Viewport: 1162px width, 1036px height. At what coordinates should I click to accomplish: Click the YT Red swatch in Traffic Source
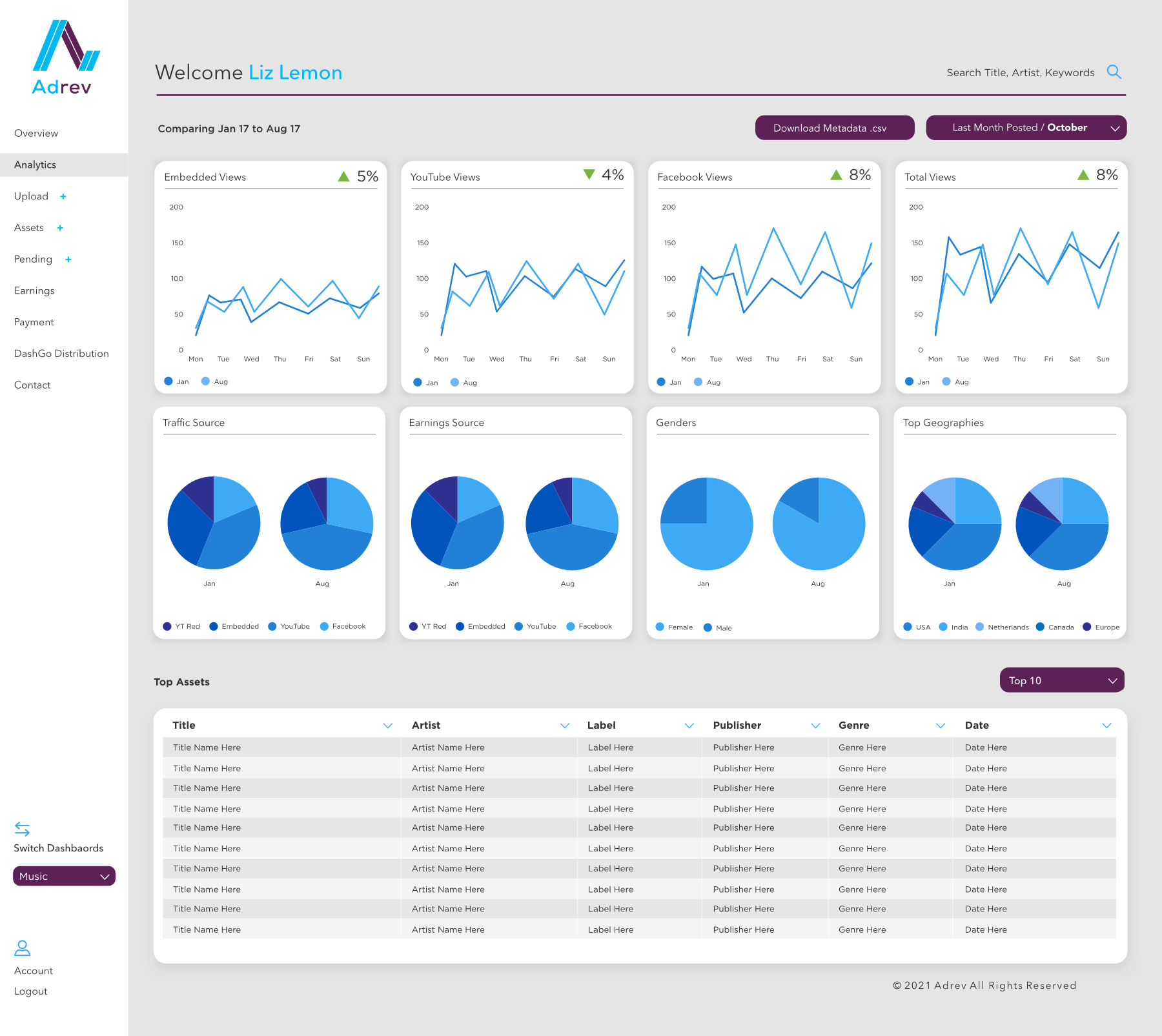tap(168, 626)
